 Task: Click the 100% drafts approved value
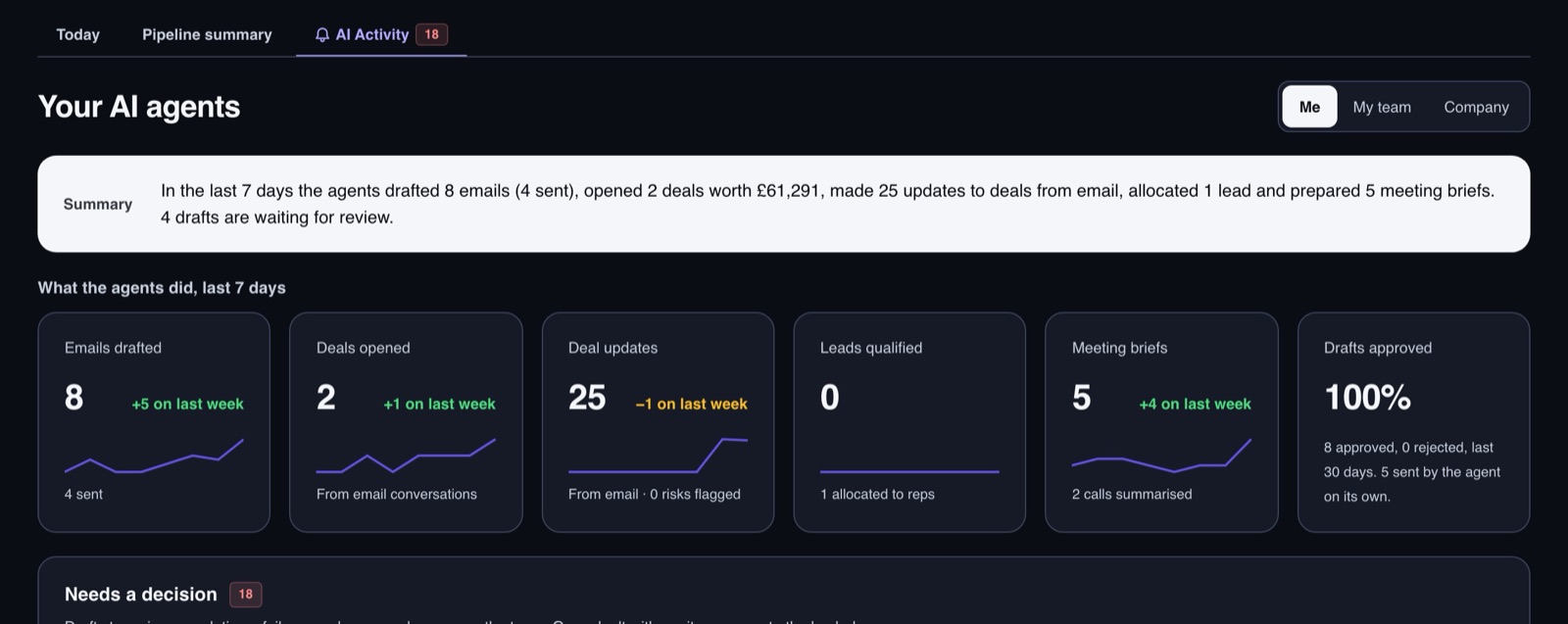pyautogui.click(x=1367, y=397)
